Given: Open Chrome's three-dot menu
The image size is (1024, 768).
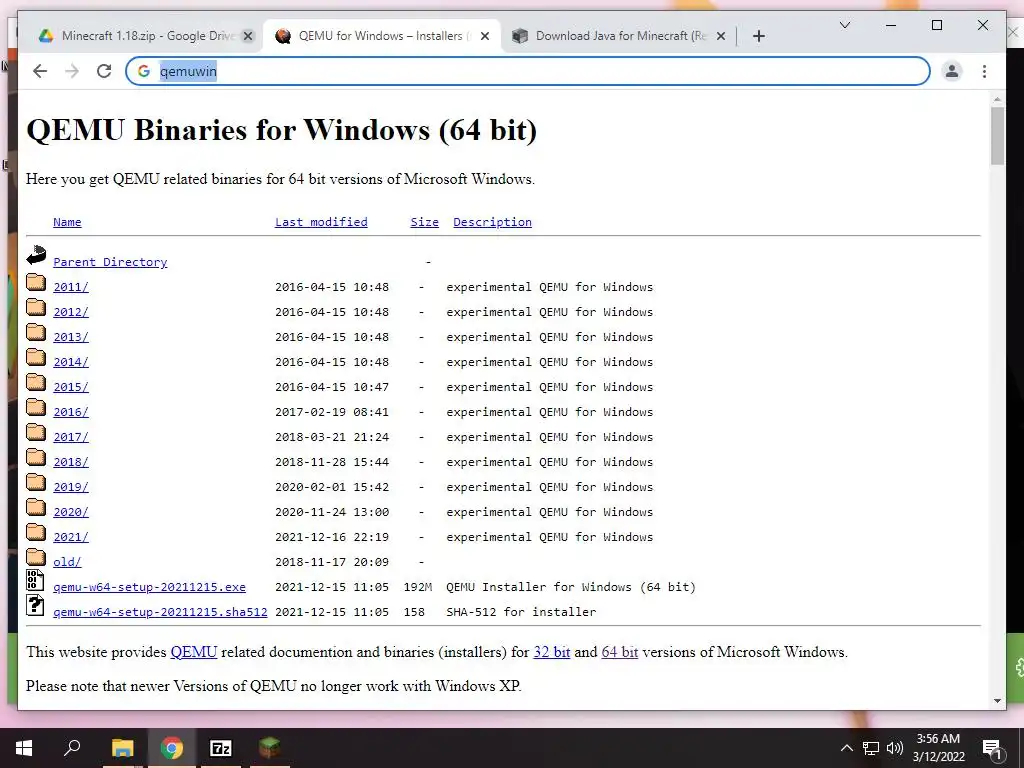Looking at the screenshot, I should [x=984, y=71].
